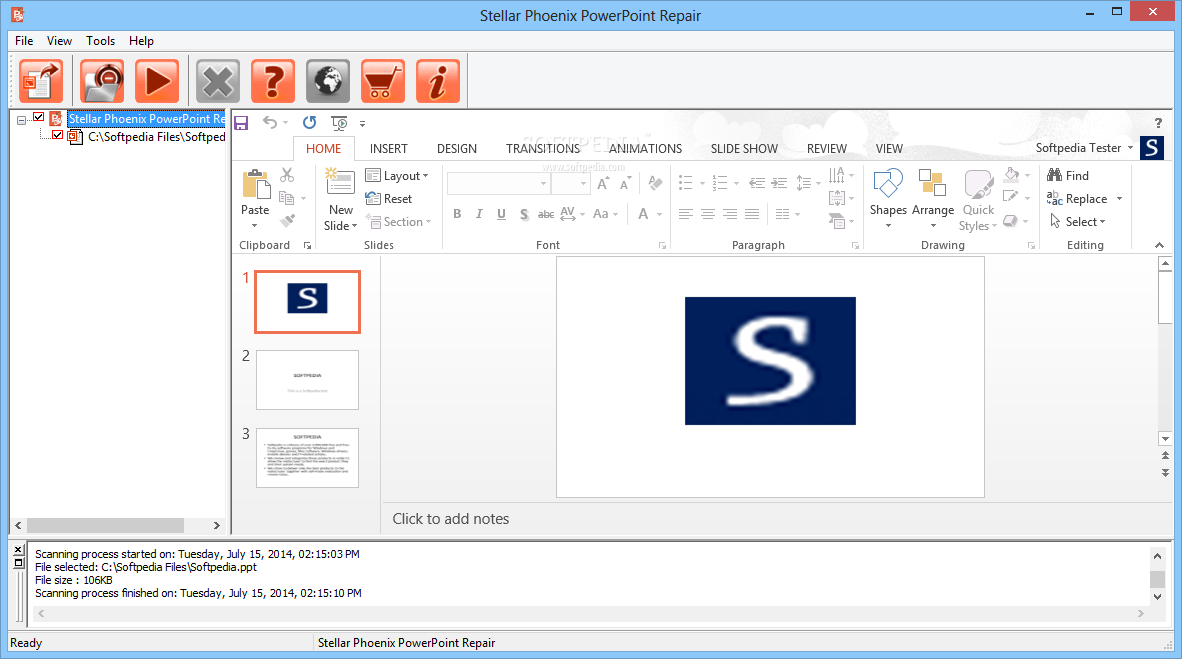Screen dimensions: 1182x659
Task: Click the Underline formatting icon
Action: pos(501,214)
